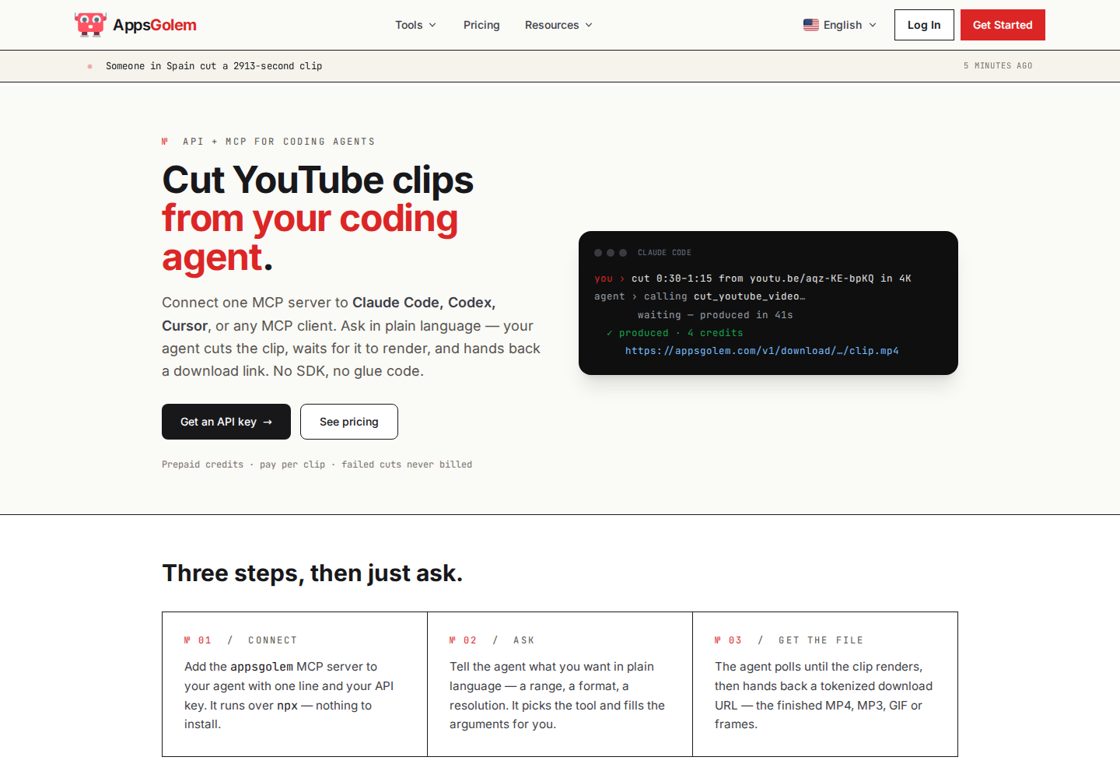This screenshot has width=1120, height=778.
Task: Click the 'The agent polls until the clip renders' description
Action: point(824,695)
